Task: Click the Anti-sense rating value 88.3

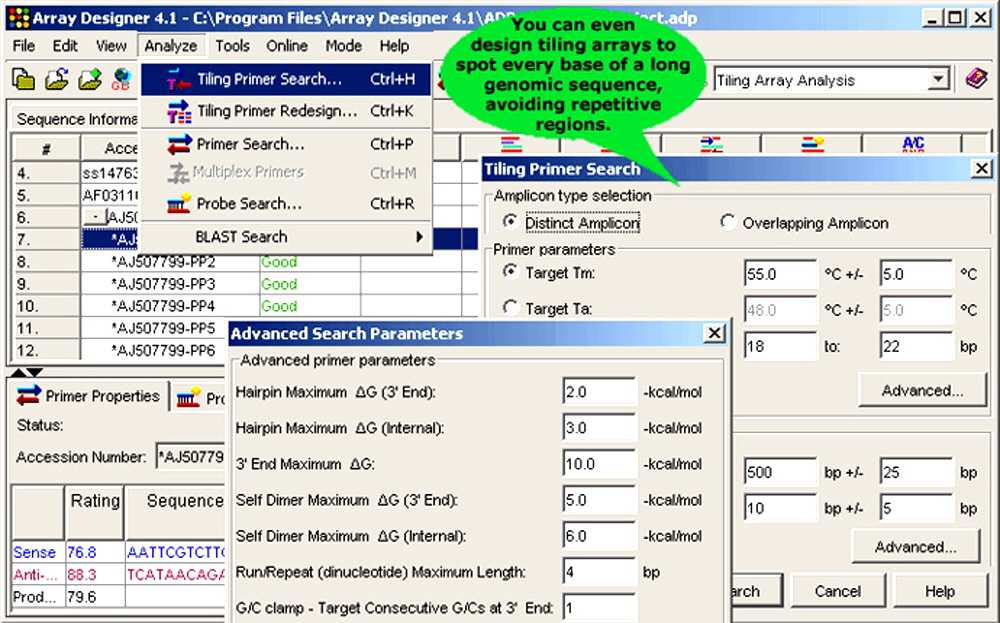Action: pos(82,575)
